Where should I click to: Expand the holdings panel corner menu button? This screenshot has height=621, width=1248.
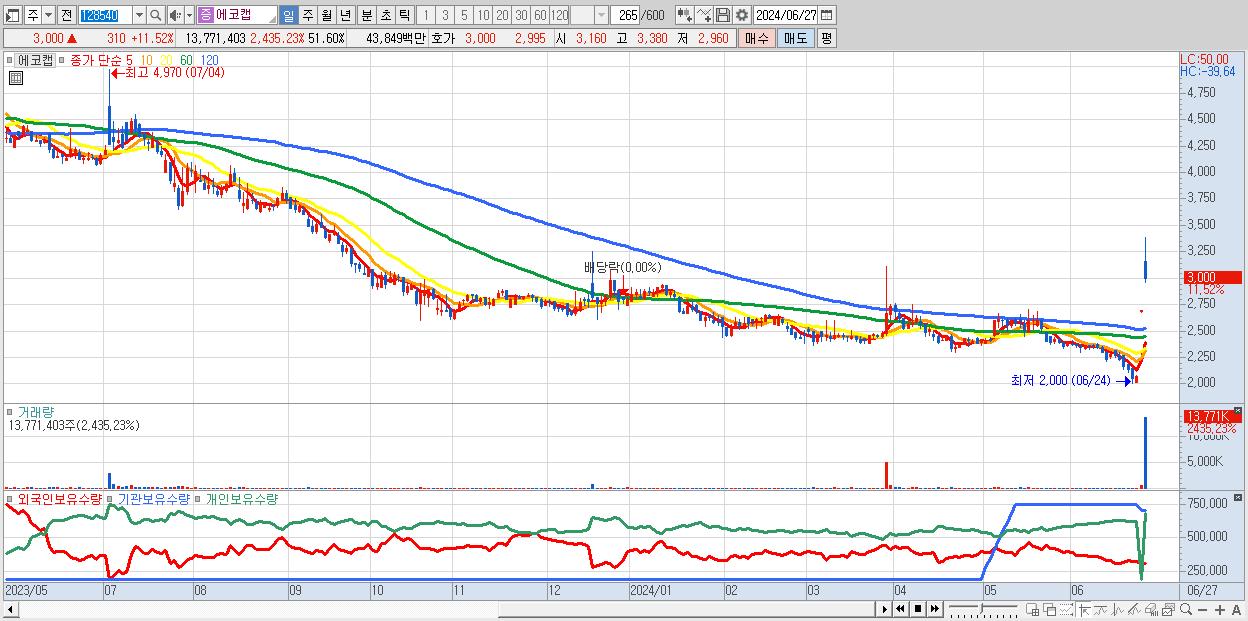click(1239, 495)
